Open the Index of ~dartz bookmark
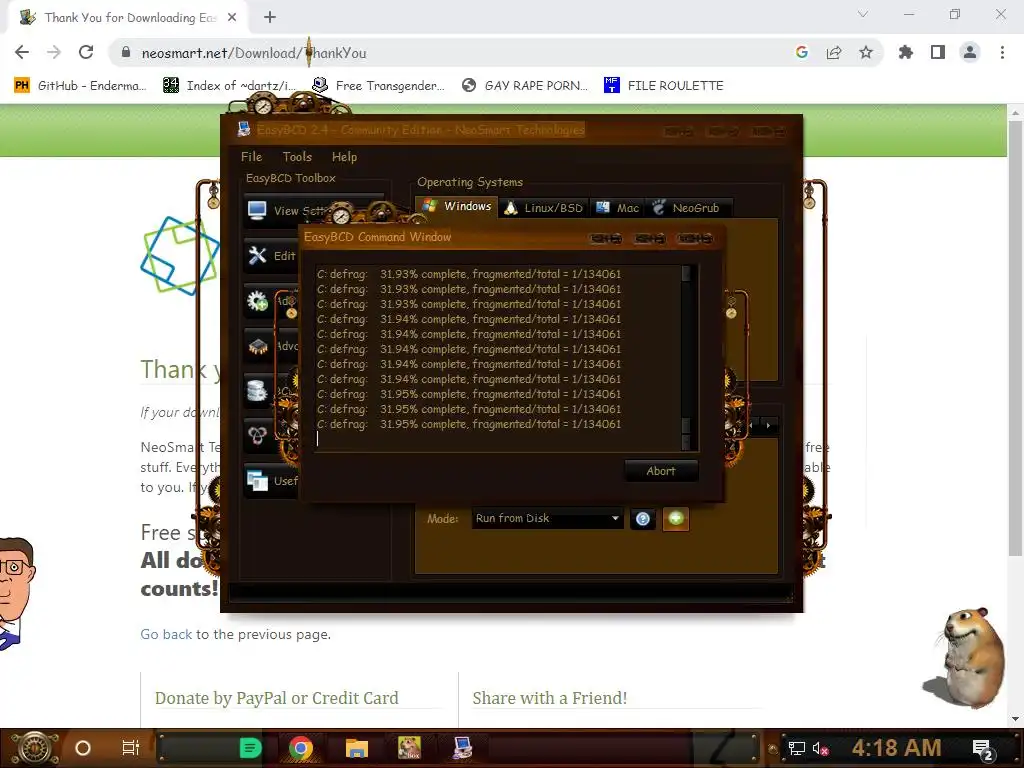1024x768 pixels. [229, 86]
